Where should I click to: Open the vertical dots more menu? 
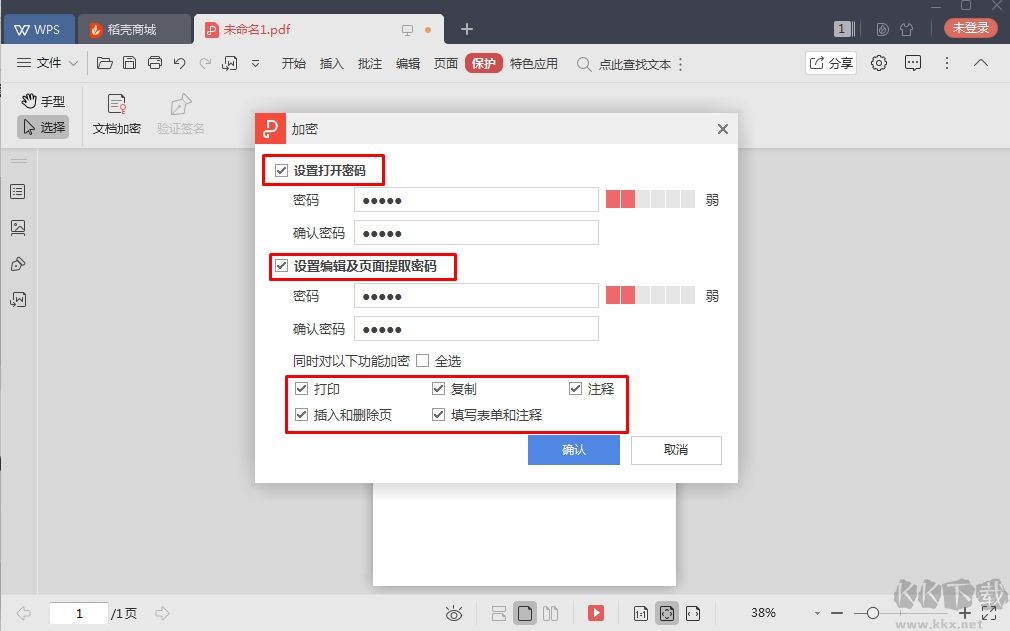(946, 63)
